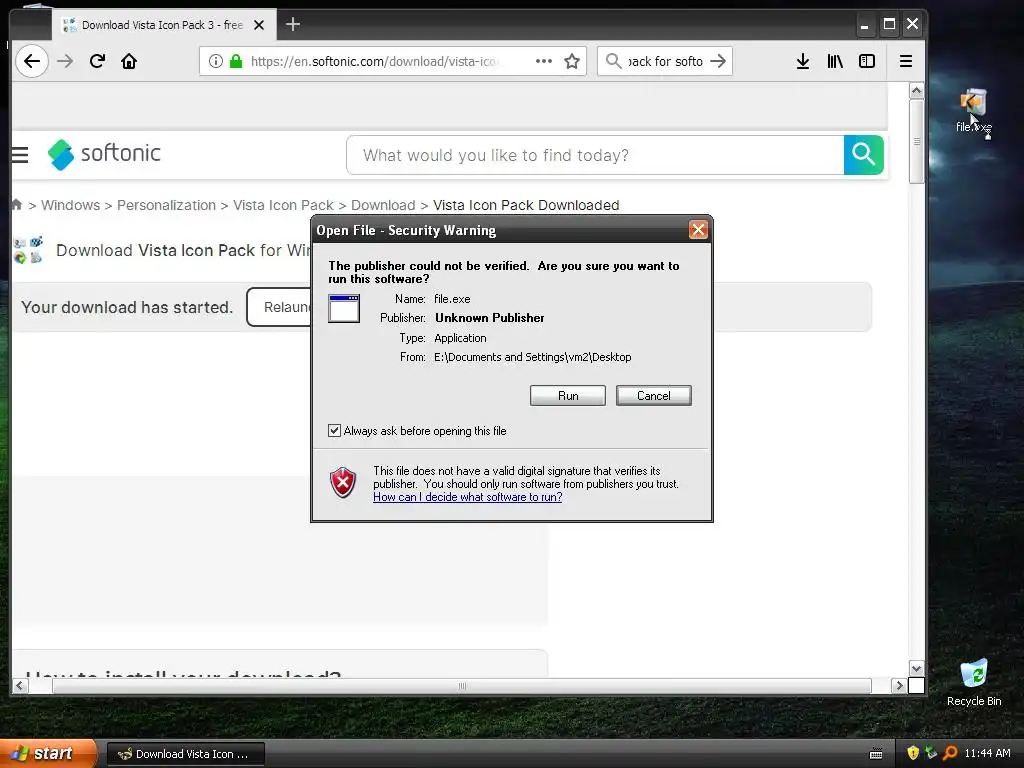The width and height of the screenshot is (1024, 768).
Task: Open the Library bookmarks icon
Action: (x=835, y=61)
